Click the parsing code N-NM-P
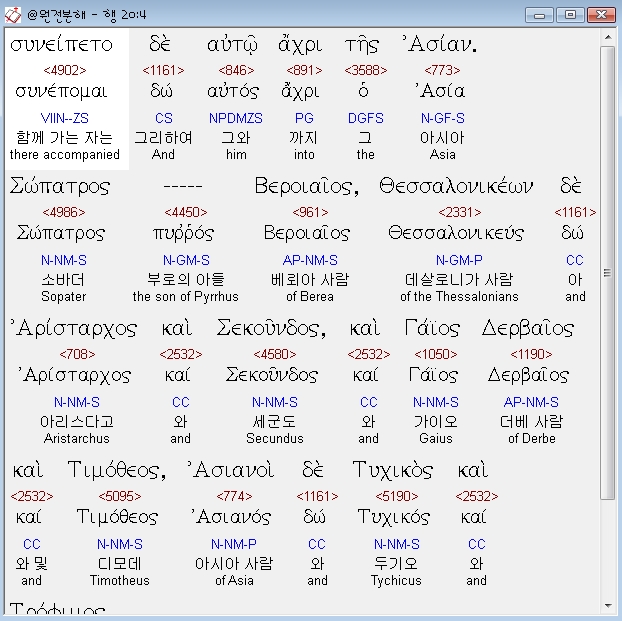 pos(234,544)
